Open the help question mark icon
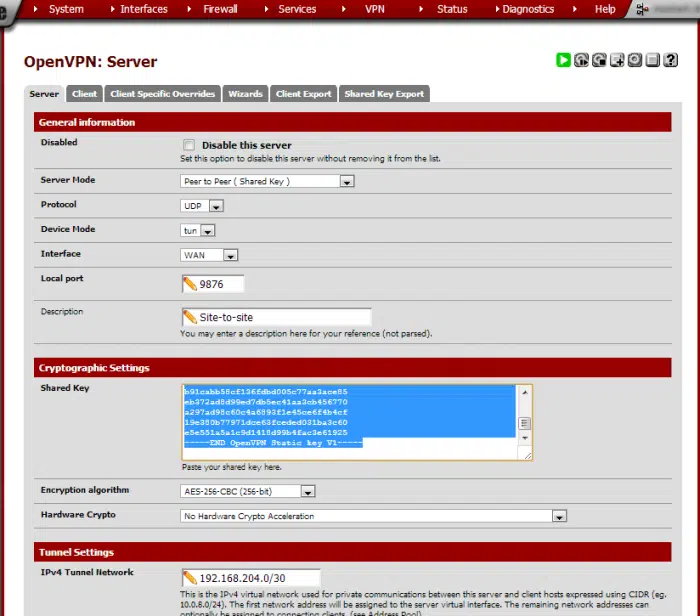This screenshot has height=616, width=700. (670, 60)
